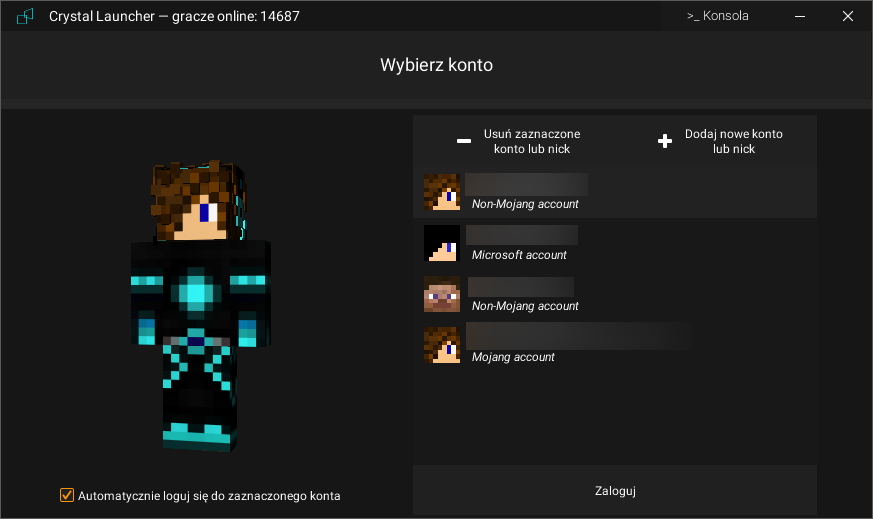Click Dodaj nowe konto lub nick
The image size is (873, 519).
[733, 141]
